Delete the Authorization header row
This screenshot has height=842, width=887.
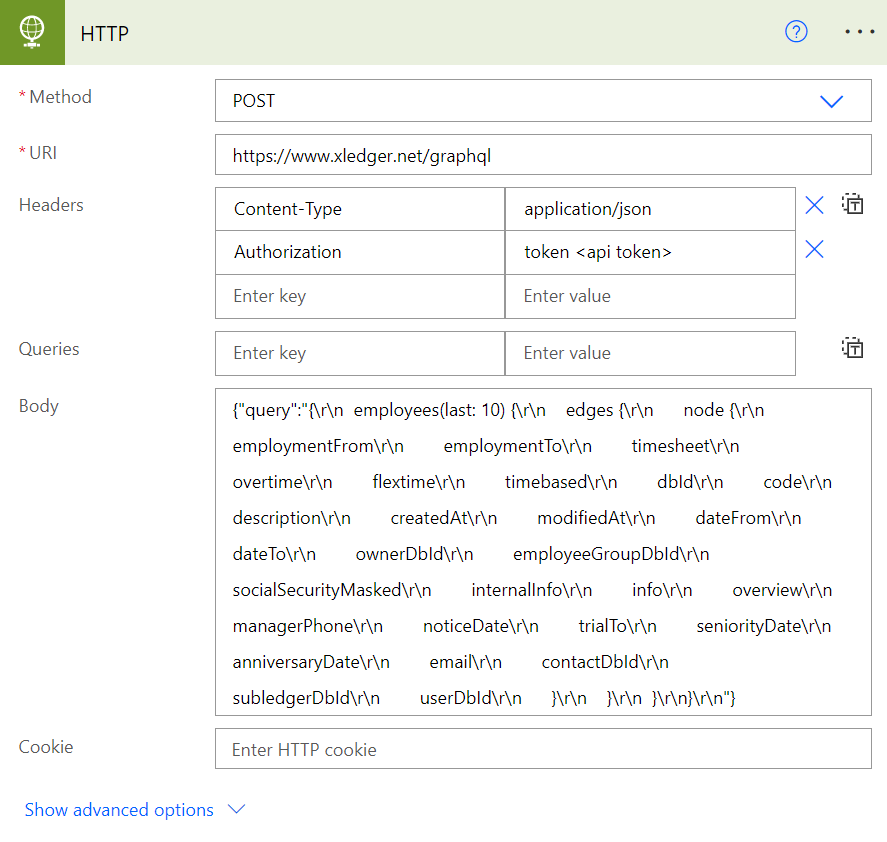pyautogui.click(x=814, y=249)
